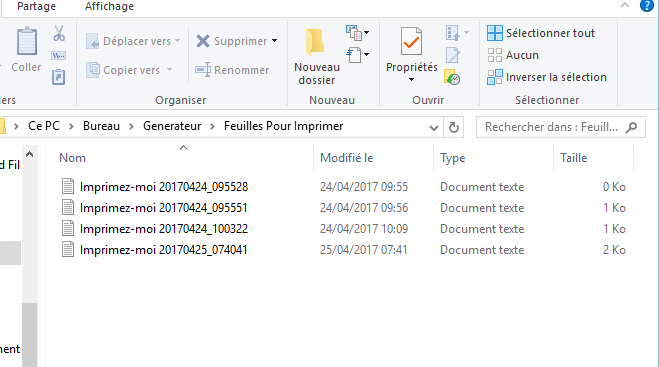The image size is (659, 367).
Task: Click the Coller paste clipboard icon
Action: click(26, 41)
